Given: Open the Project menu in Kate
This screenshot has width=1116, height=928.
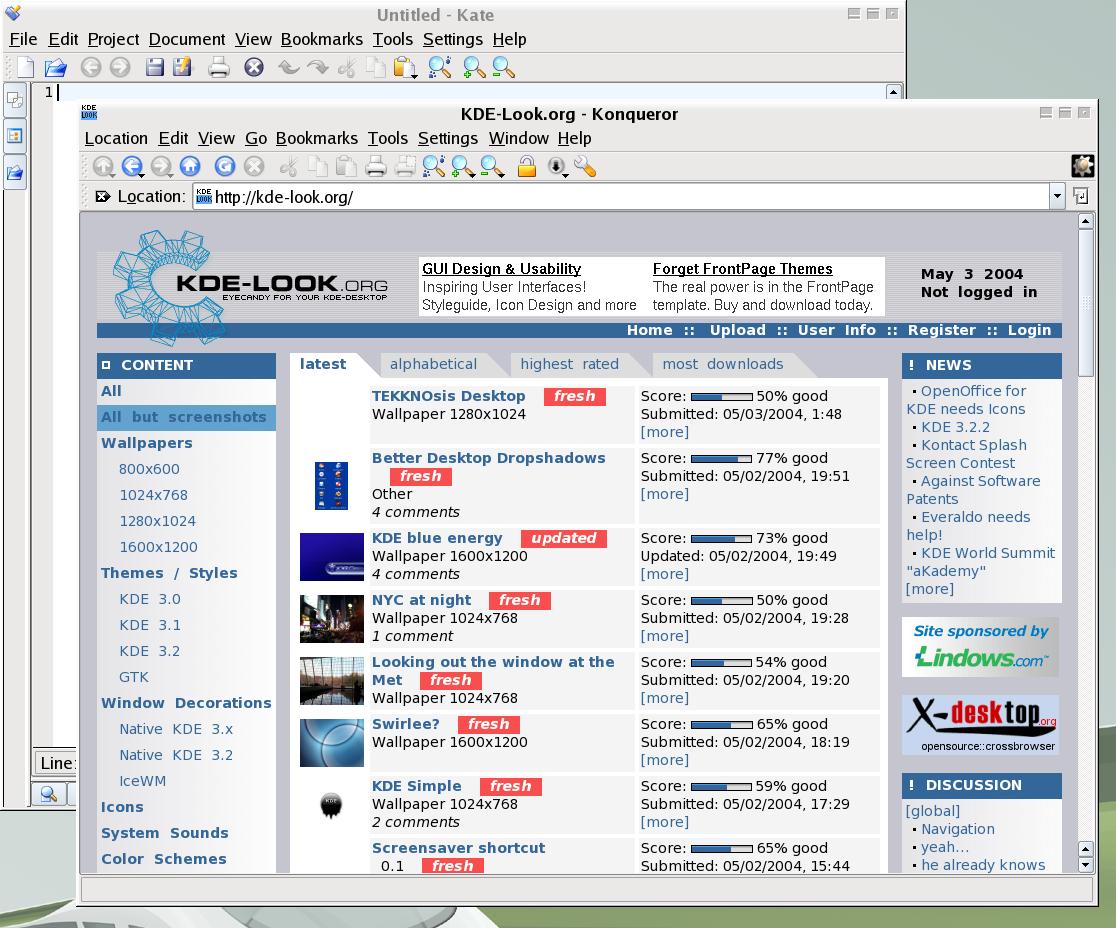Looking at the screenshot, I should [113, 39].
